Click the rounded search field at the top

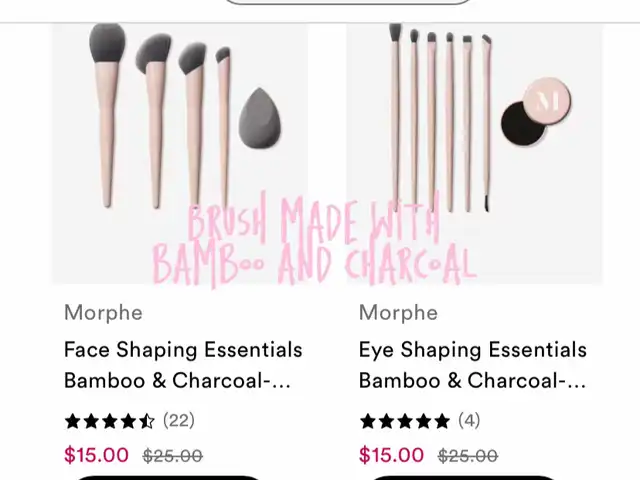348,2
